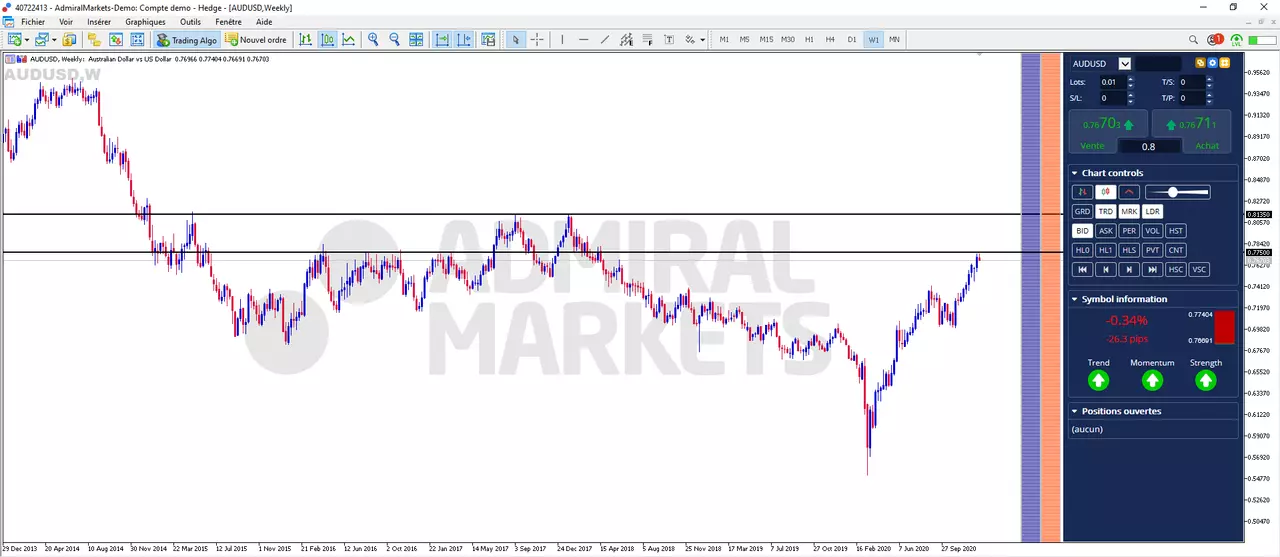The height and width of the screenshot is (557, 1280).
Task: Toggle the PER chart control
Action: coord(1129,231)
